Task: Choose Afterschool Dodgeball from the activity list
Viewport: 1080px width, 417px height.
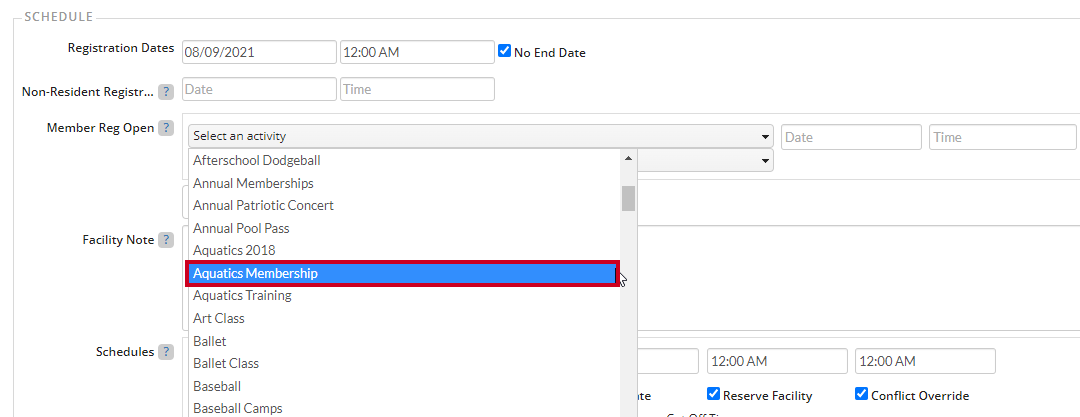Action: 404,160
